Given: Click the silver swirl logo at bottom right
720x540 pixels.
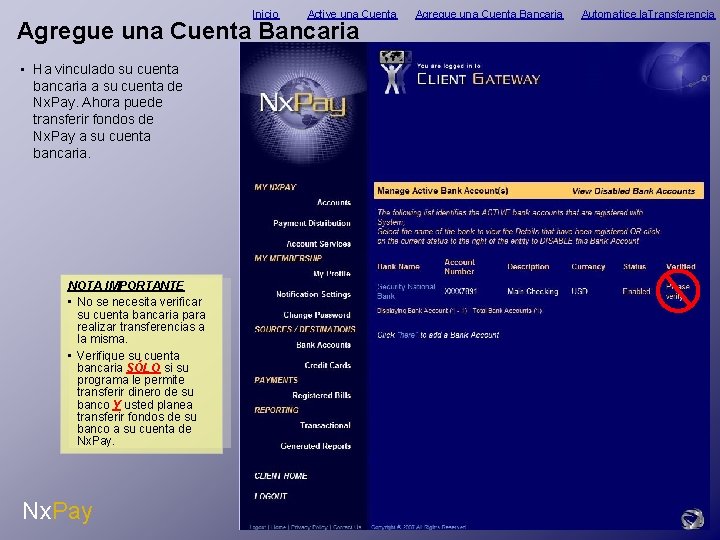Looking at the screenshot, I should pyautogui.click(x=692, y=519).
